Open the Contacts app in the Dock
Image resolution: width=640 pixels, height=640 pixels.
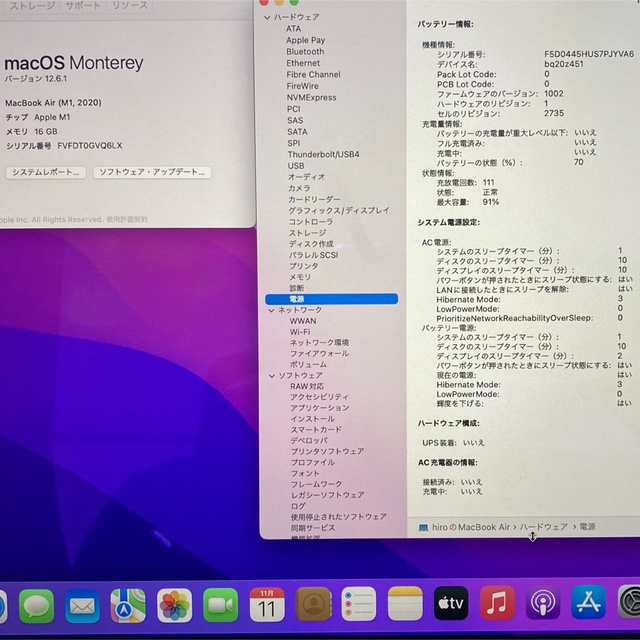313,604
